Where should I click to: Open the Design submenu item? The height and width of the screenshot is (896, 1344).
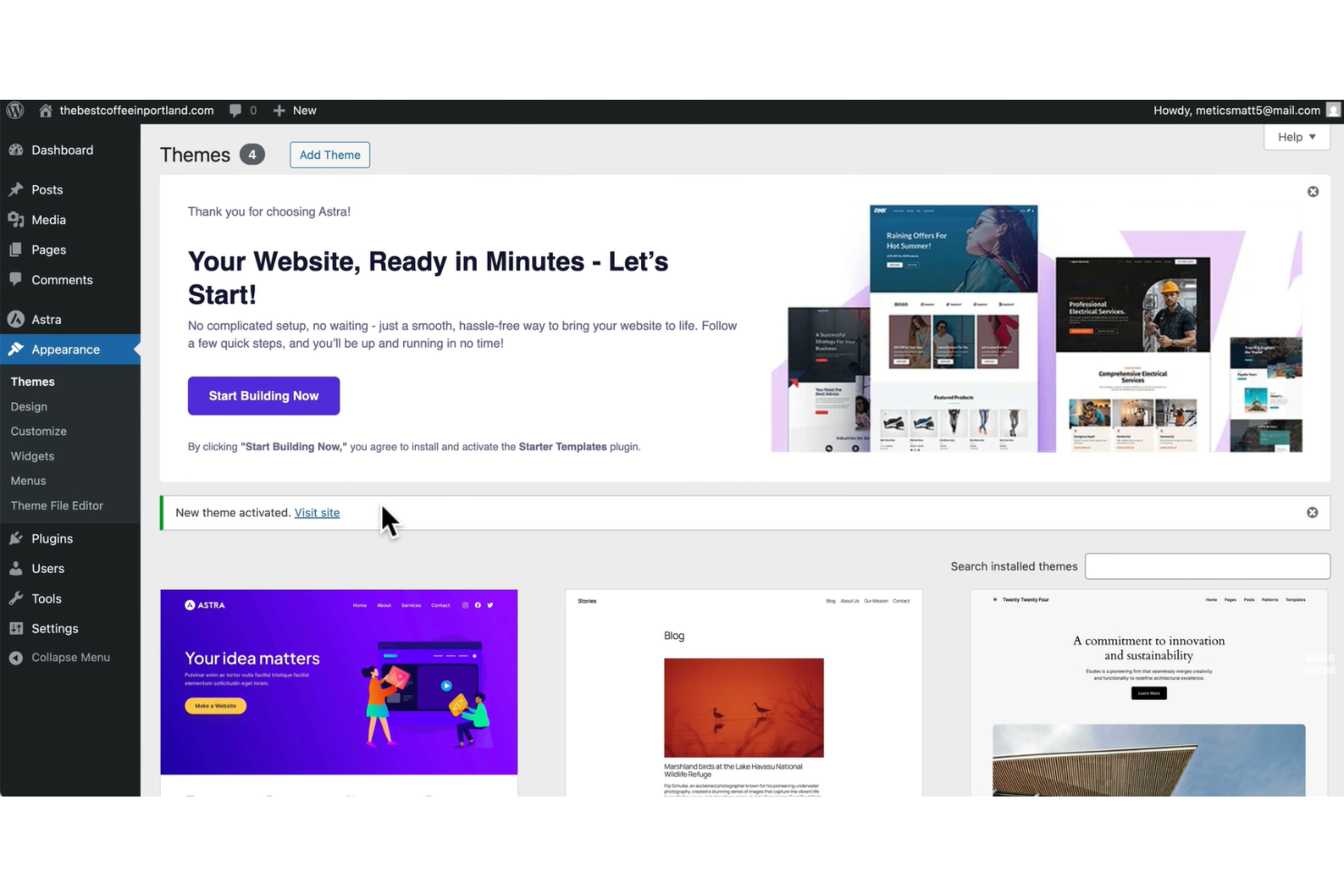(29, 406)
